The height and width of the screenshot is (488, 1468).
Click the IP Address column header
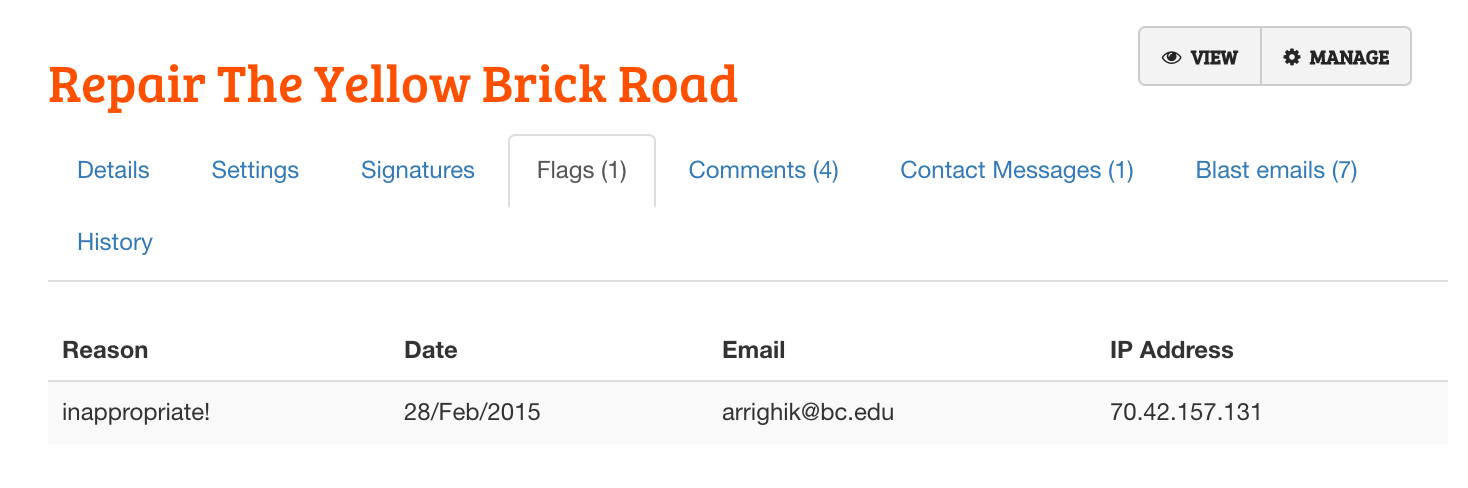(x=1172, y=350)
